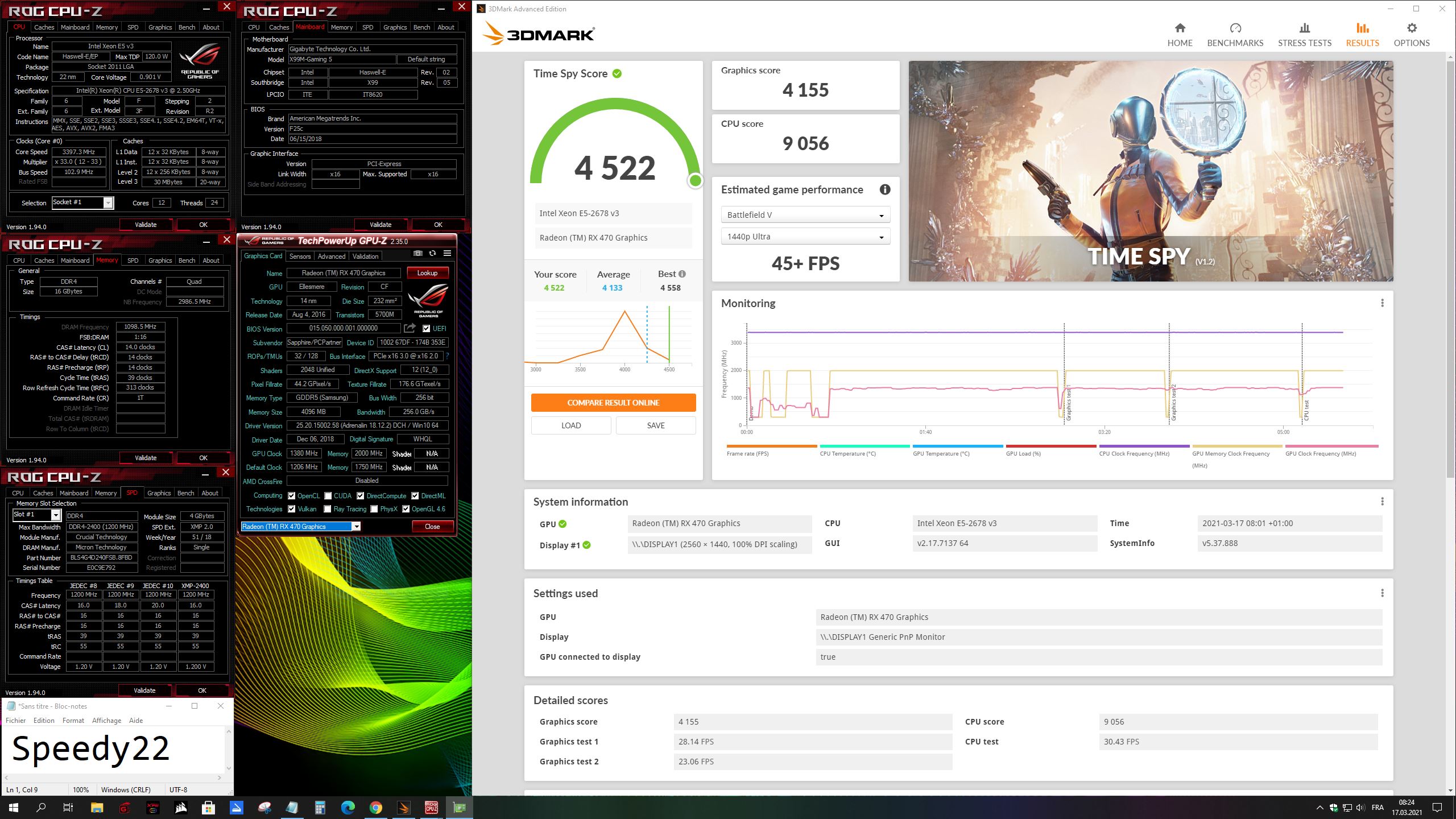Open the GPU-Z hamburger menu
The width and height of the screenshot is (1456, 819).
[447, 254]
